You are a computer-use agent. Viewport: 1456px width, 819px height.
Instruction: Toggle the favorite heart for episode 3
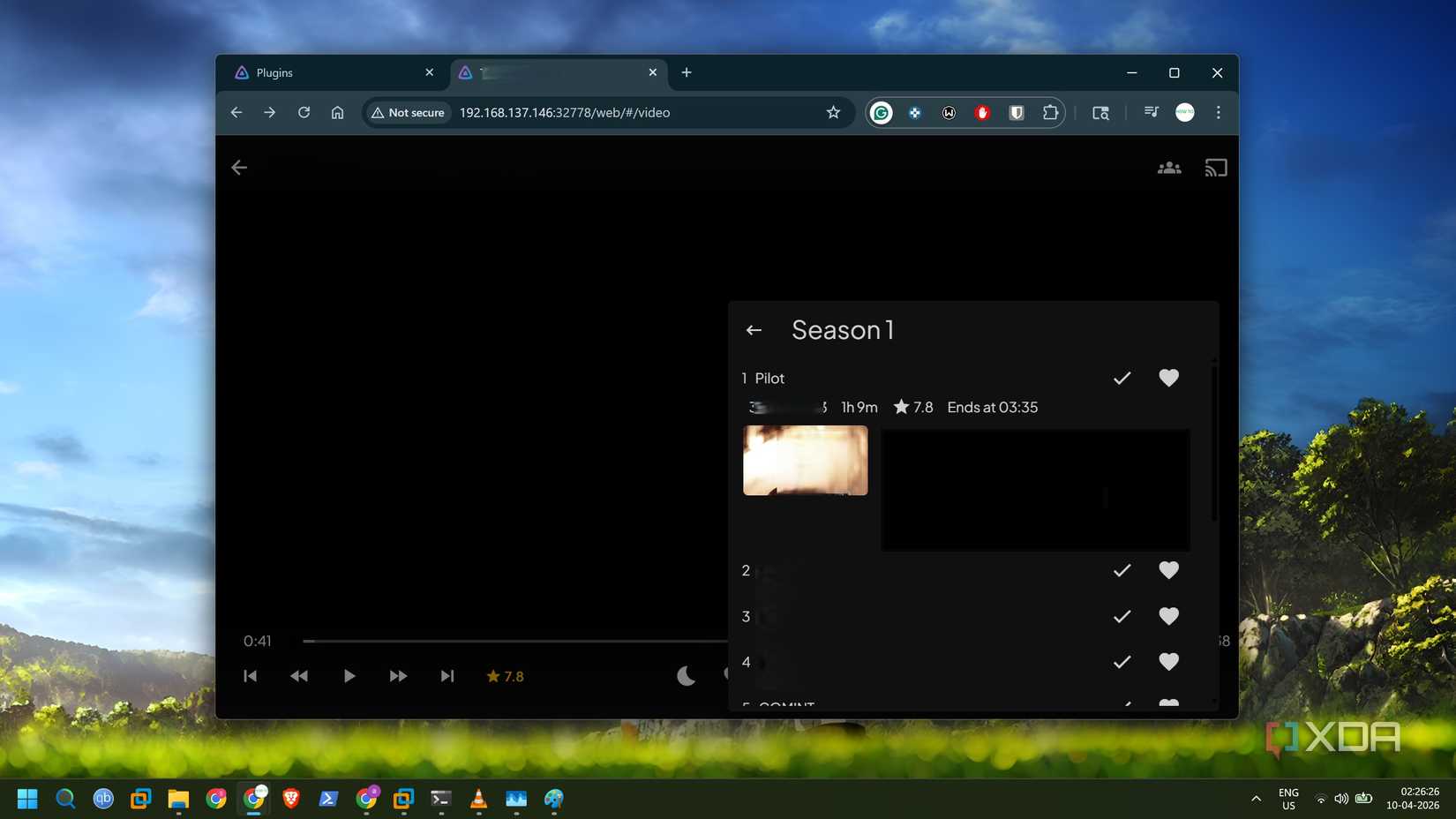coord(1168,616)
